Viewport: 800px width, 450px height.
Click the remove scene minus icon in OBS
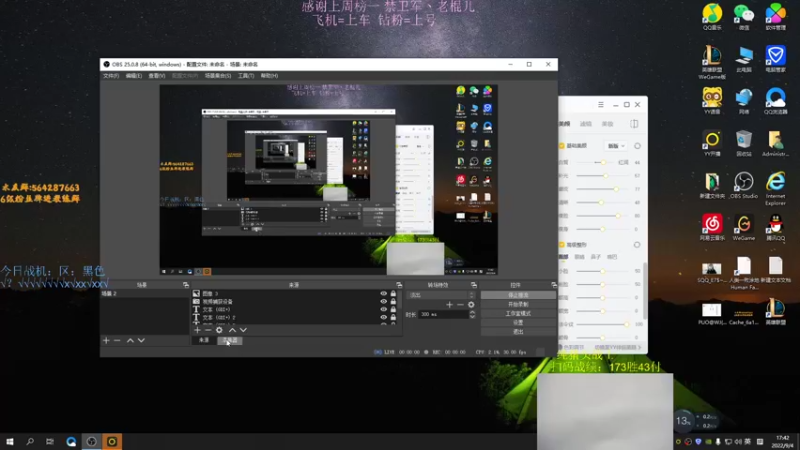117,340
